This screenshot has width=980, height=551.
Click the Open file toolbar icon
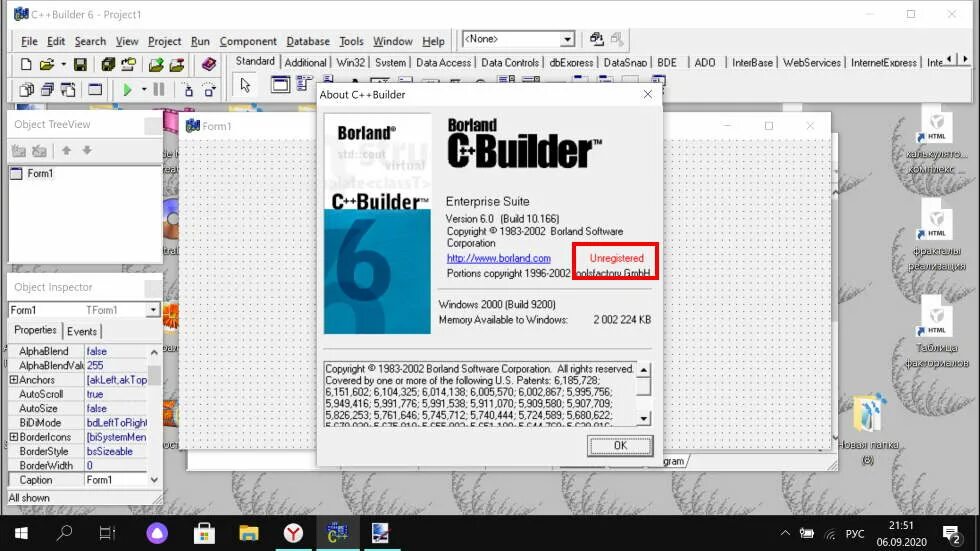click(46, 64)
